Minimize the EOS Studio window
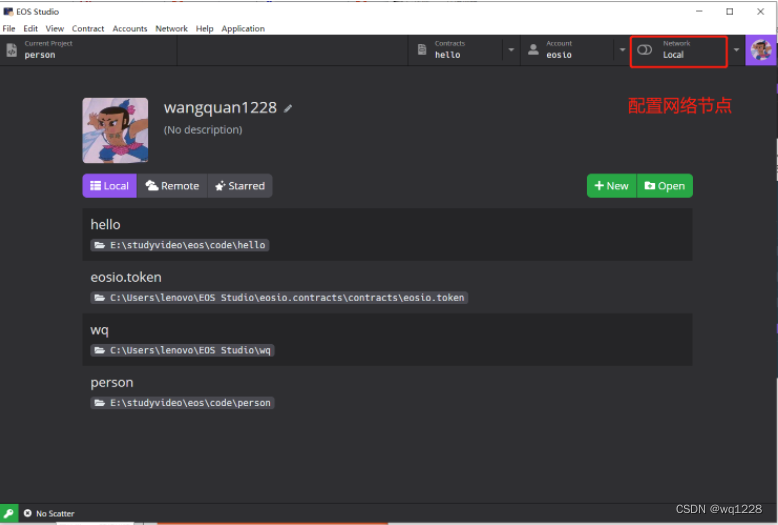This screenshot has height=525, width=778. 699,11
